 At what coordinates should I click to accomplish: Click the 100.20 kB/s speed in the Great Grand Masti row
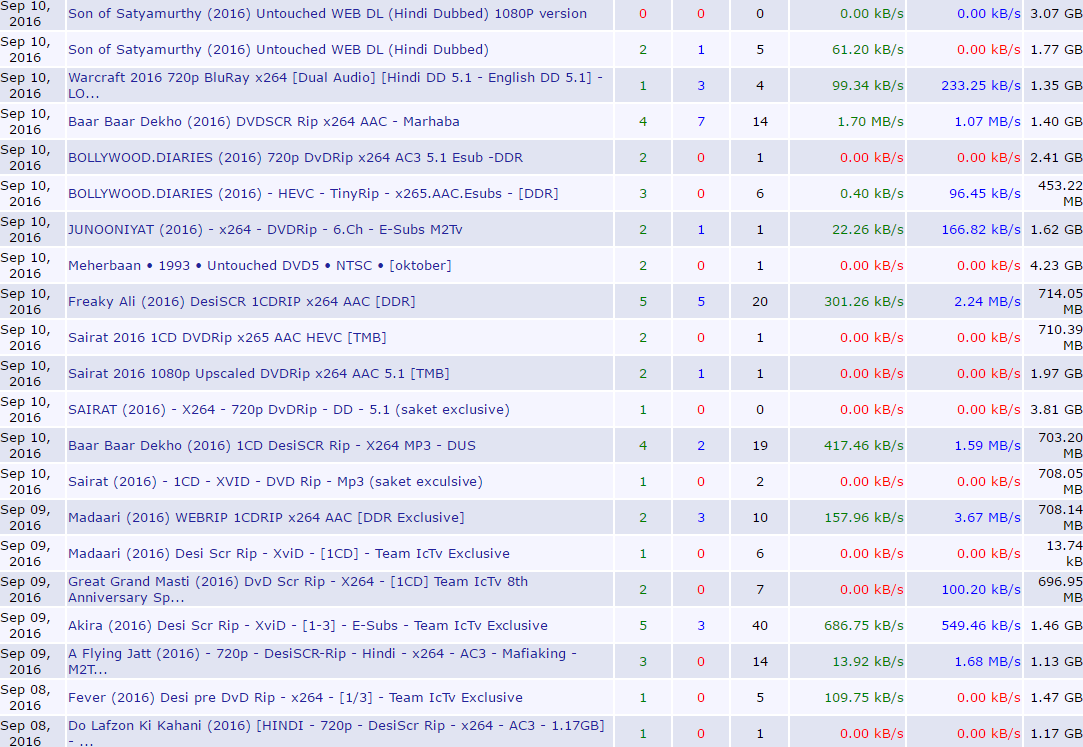pyautogui.click(x=981, y=590)
